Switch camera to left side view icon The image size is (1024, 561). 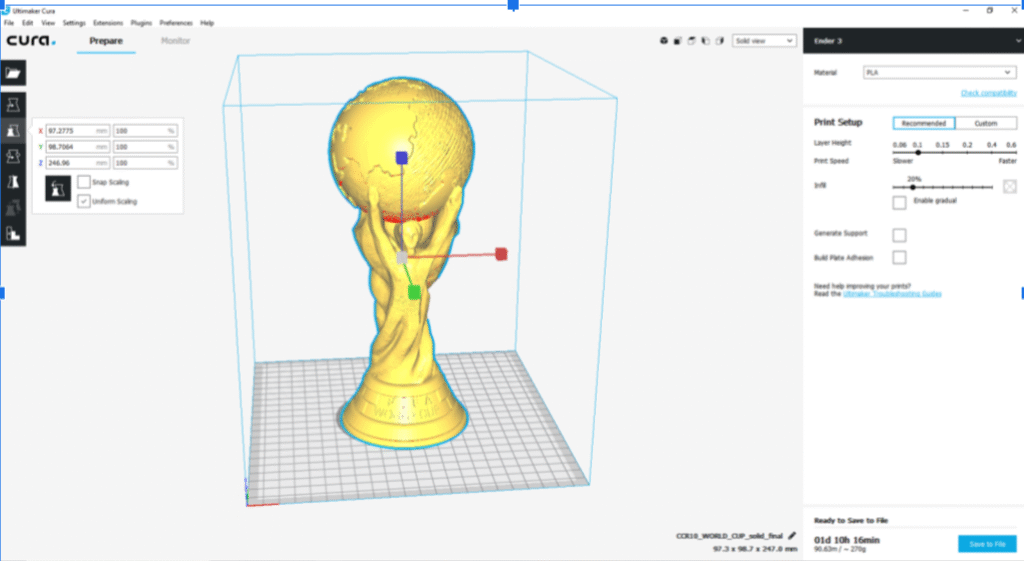pos(705,40)
